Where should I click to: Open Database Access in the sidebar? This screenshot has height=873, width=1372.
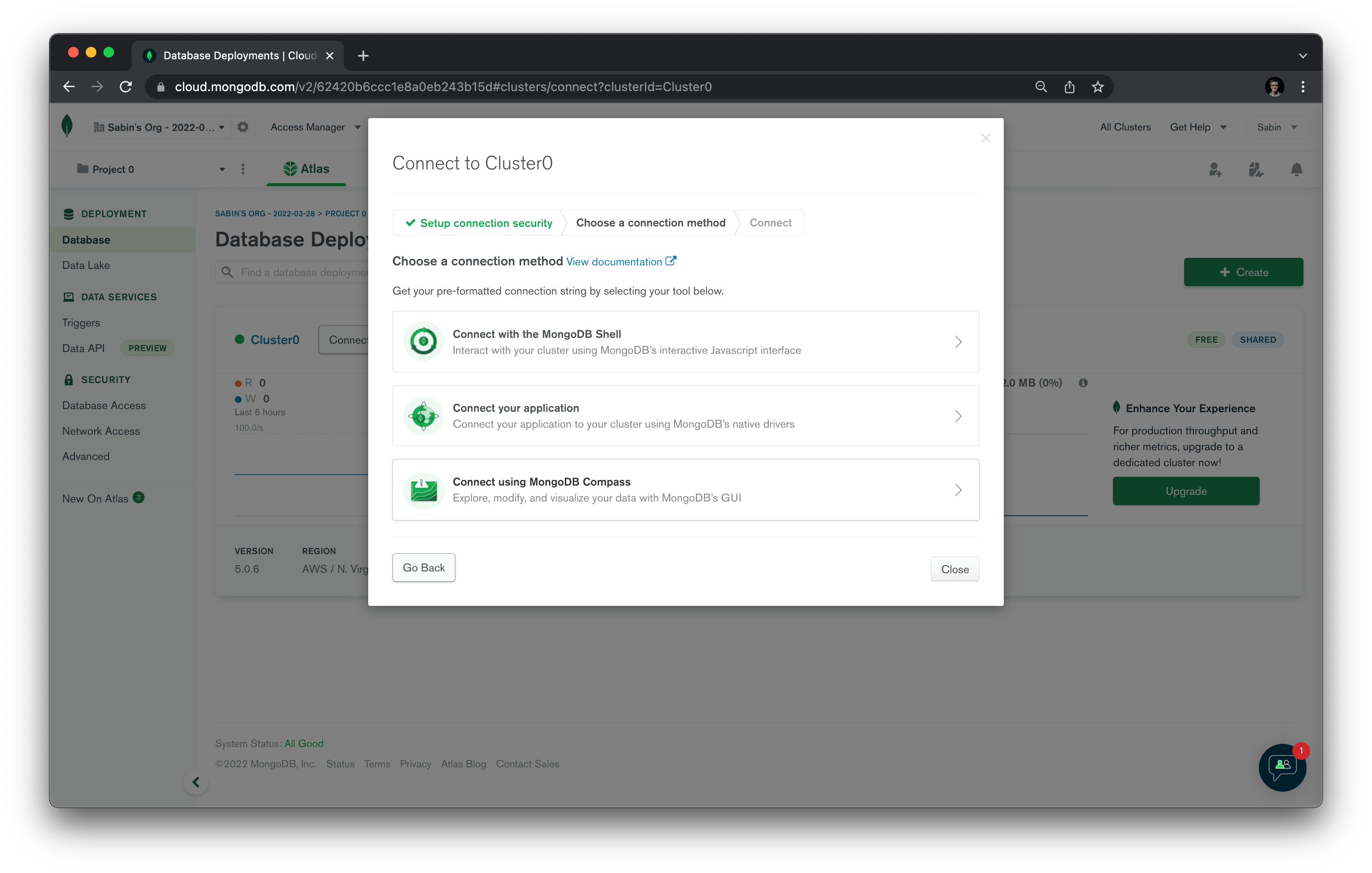pos(104,406)
